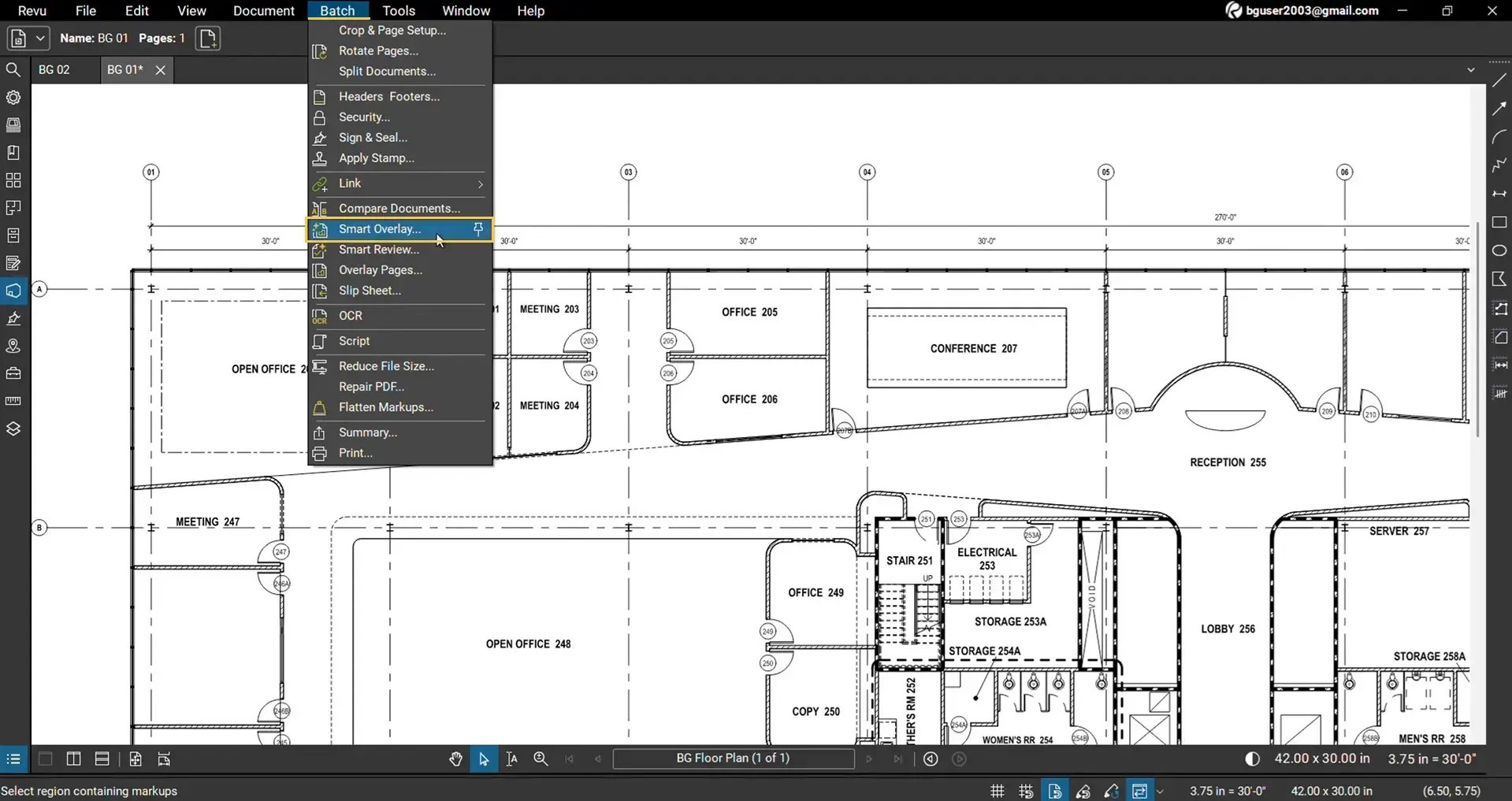Activate the Select arrow tool

click(484, 759)
